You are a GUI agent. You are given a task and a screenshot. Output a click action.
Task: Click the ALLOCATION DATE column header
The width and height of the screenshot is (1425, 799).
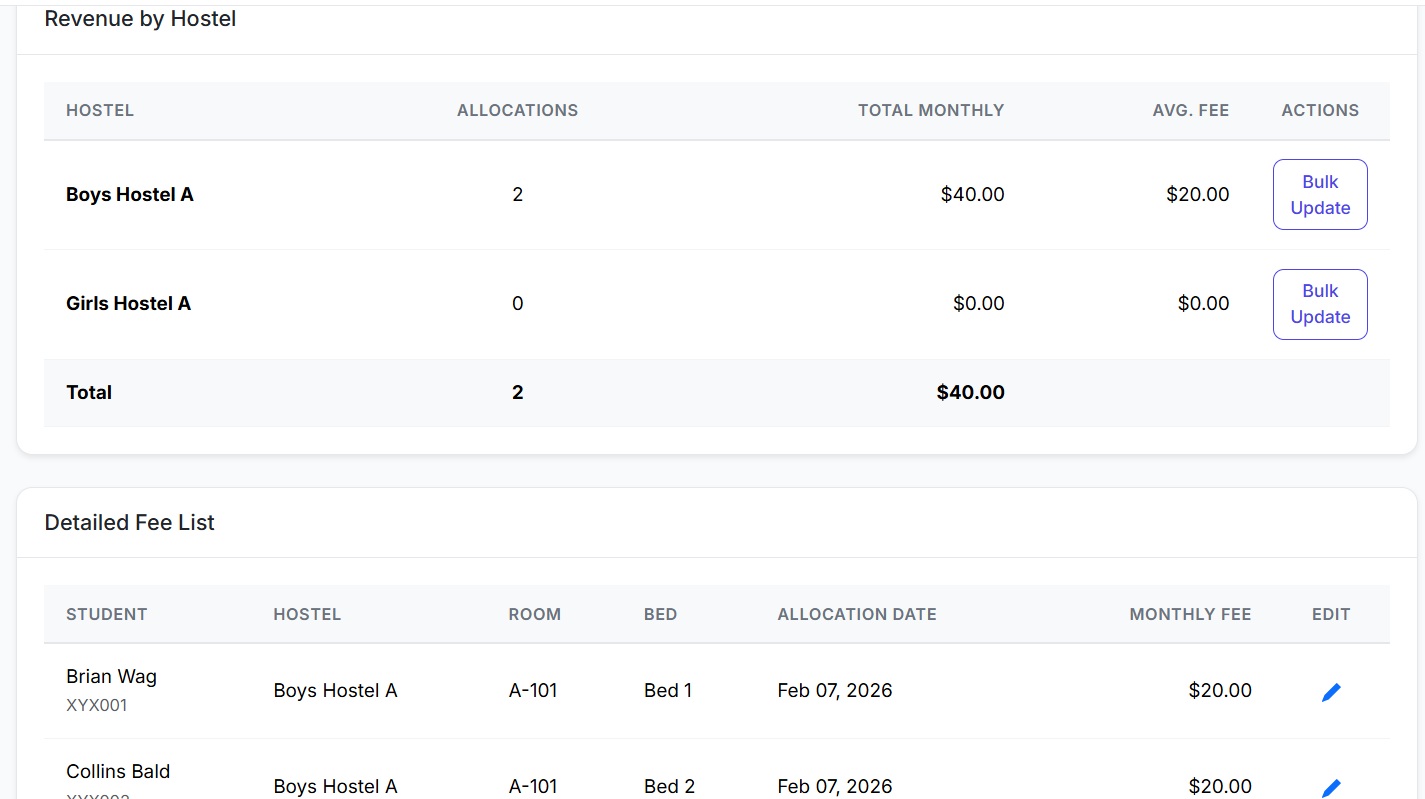coord(857,615)
